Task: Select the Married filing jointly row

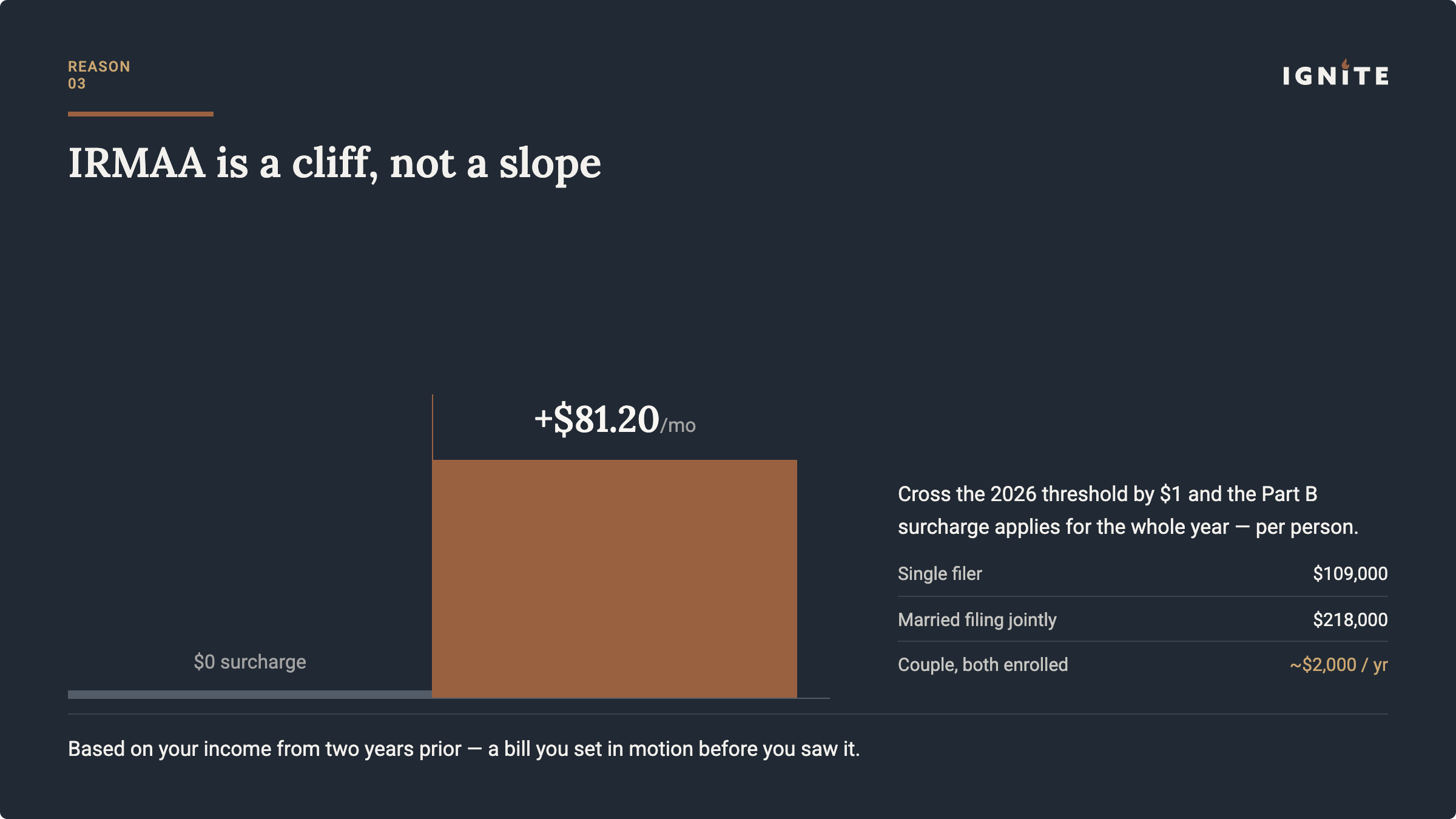Action: coord(1143,619)
